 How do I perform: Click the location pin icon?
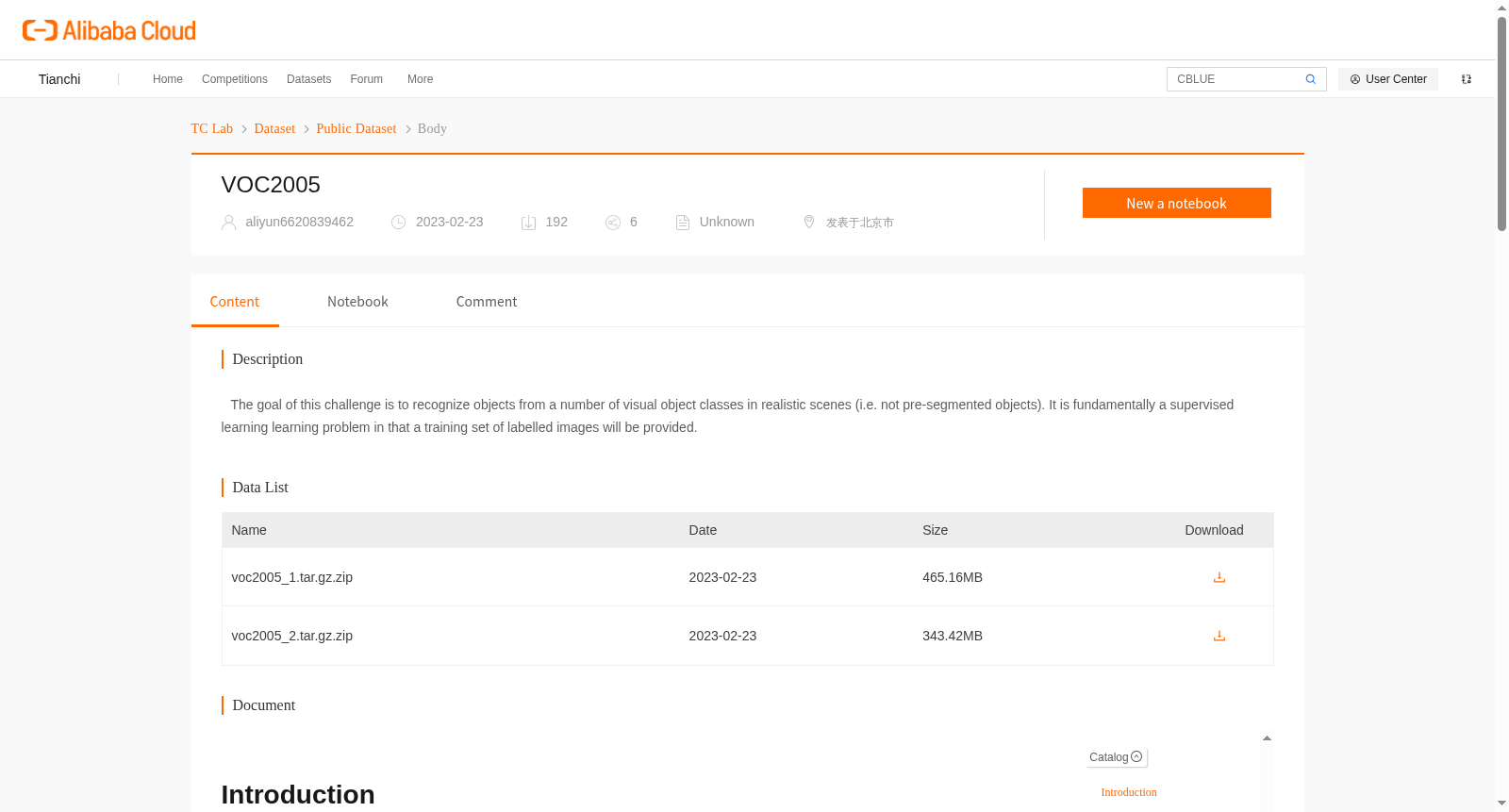coord(809,222)
